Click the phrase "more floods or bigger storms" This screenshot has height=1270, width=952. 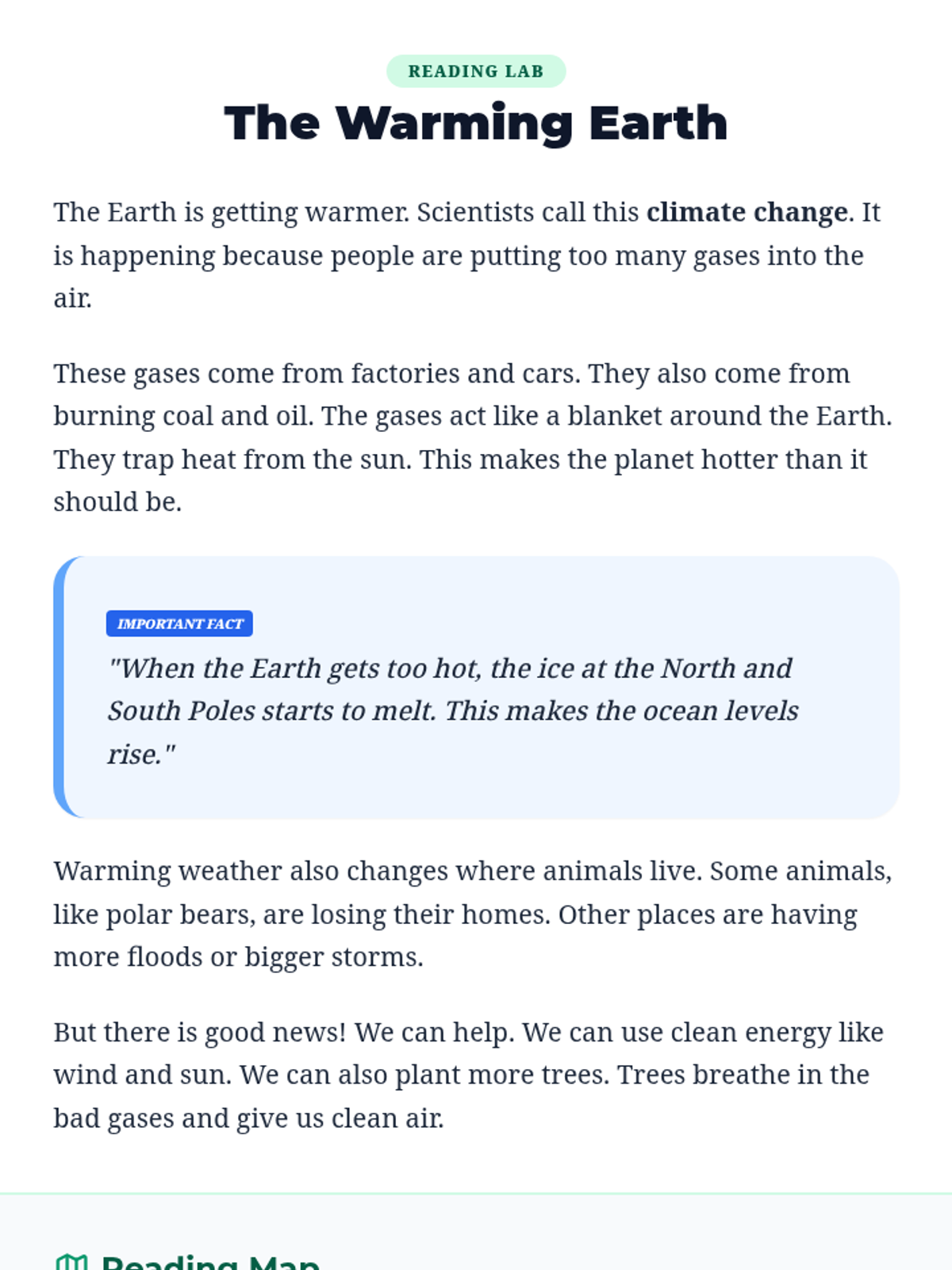238,957
